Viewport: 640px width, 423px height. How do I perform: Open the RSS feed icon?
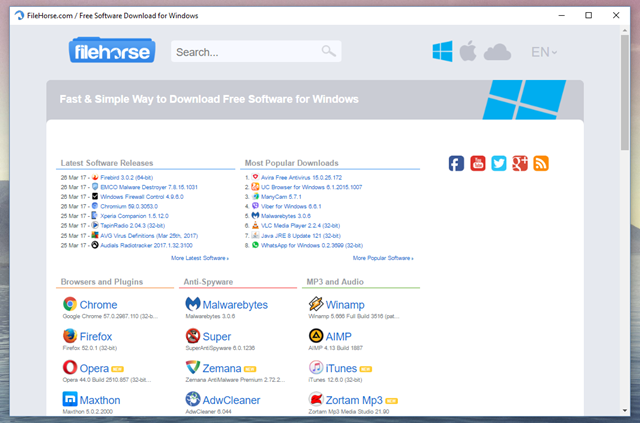[541, 163]
